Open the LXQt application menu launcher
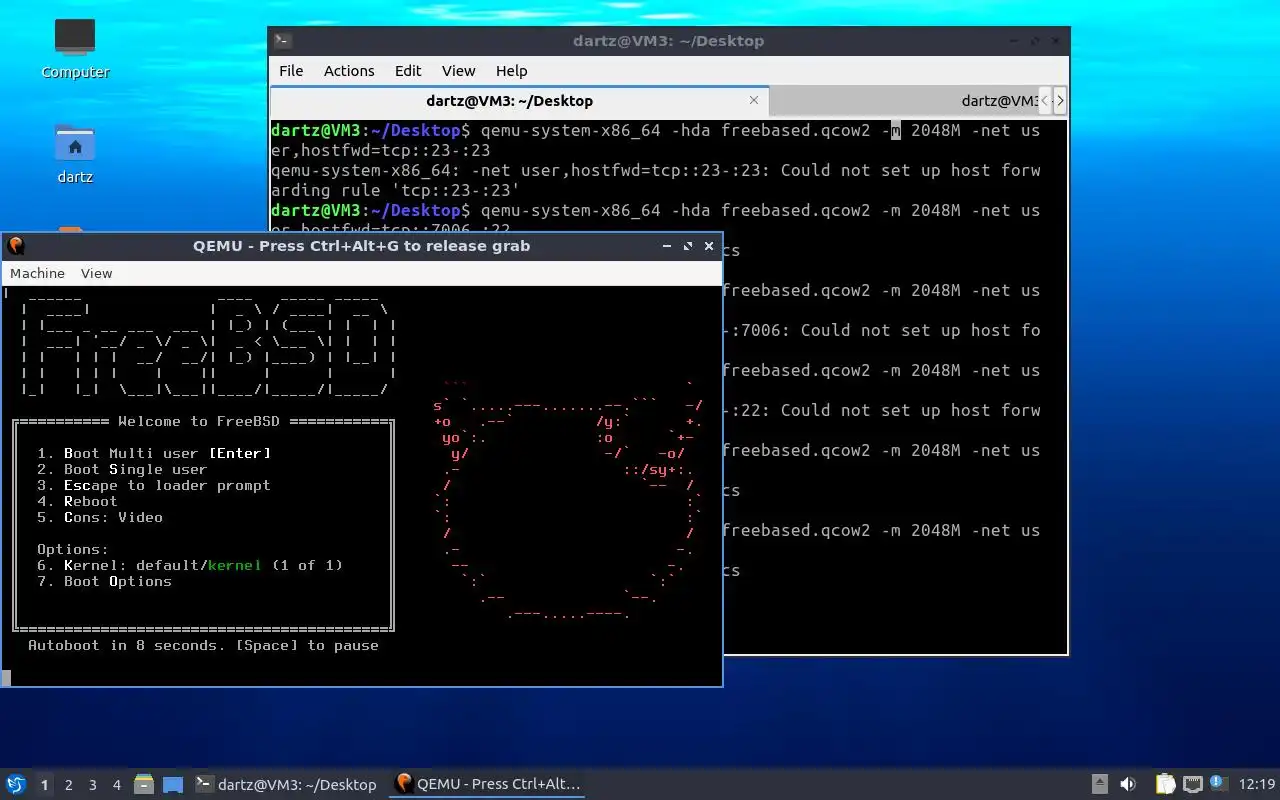This screenshot has width=1280, height=800. 16,784
